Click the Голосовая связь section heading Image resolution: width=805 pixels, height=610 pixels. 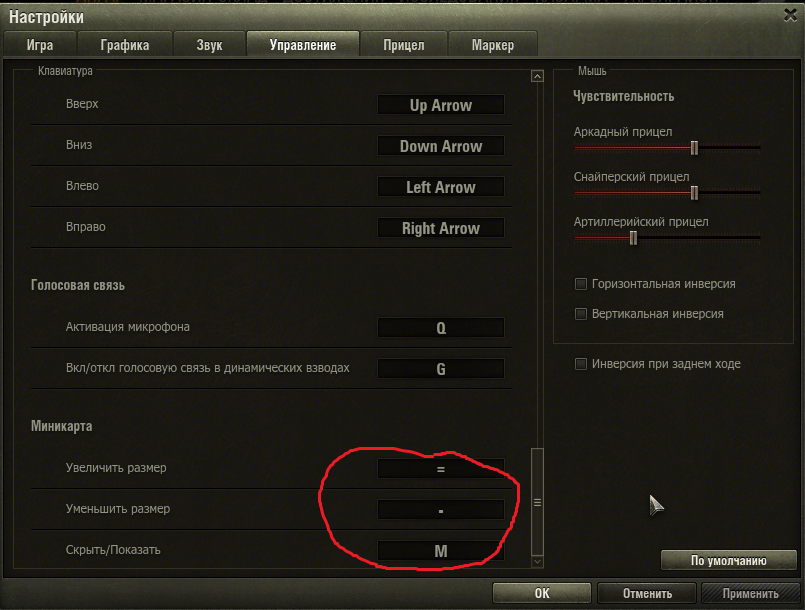point(78,285)
